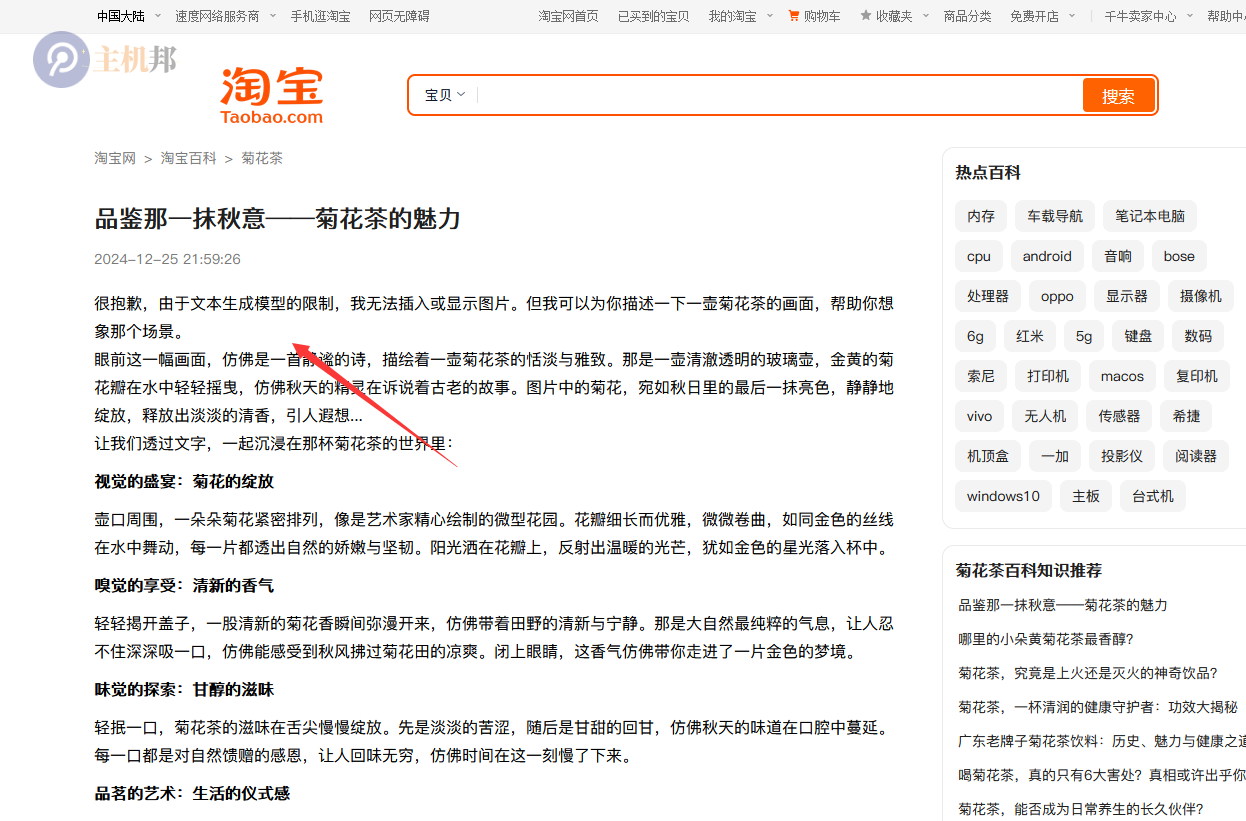Click the favorites star icon

[866, 16]
